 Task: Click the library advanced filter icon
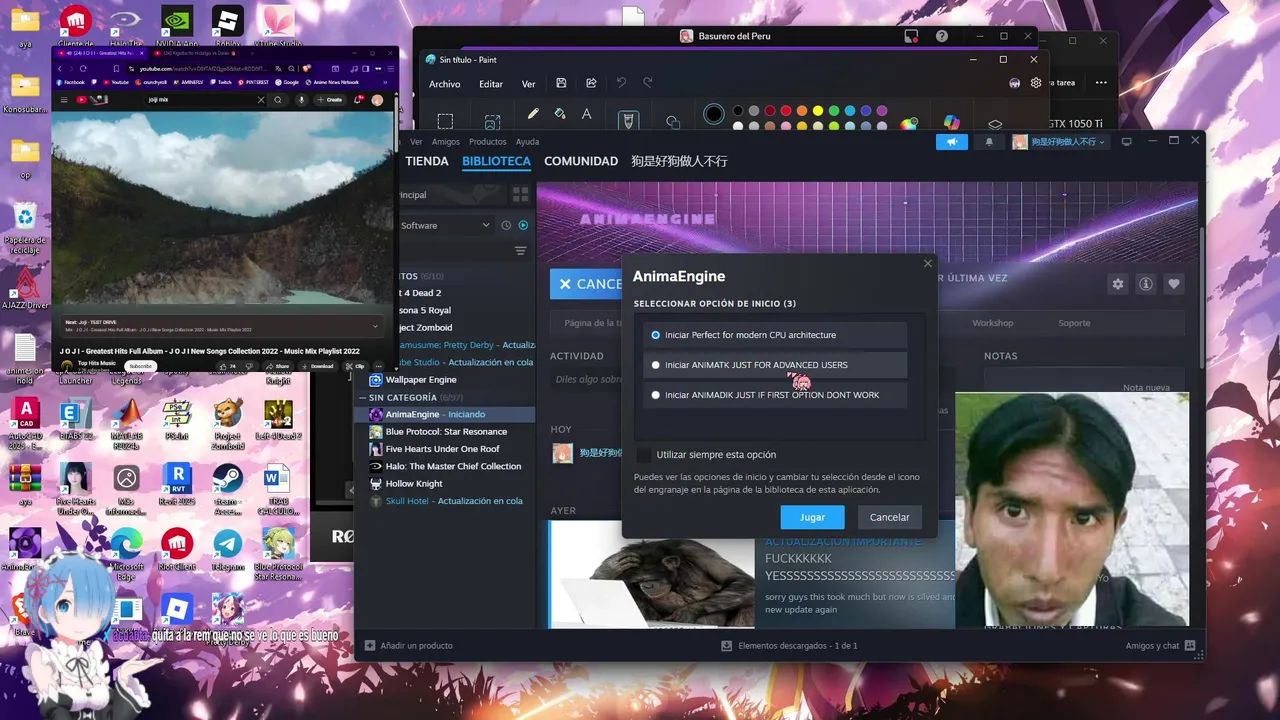click(520, 251)
